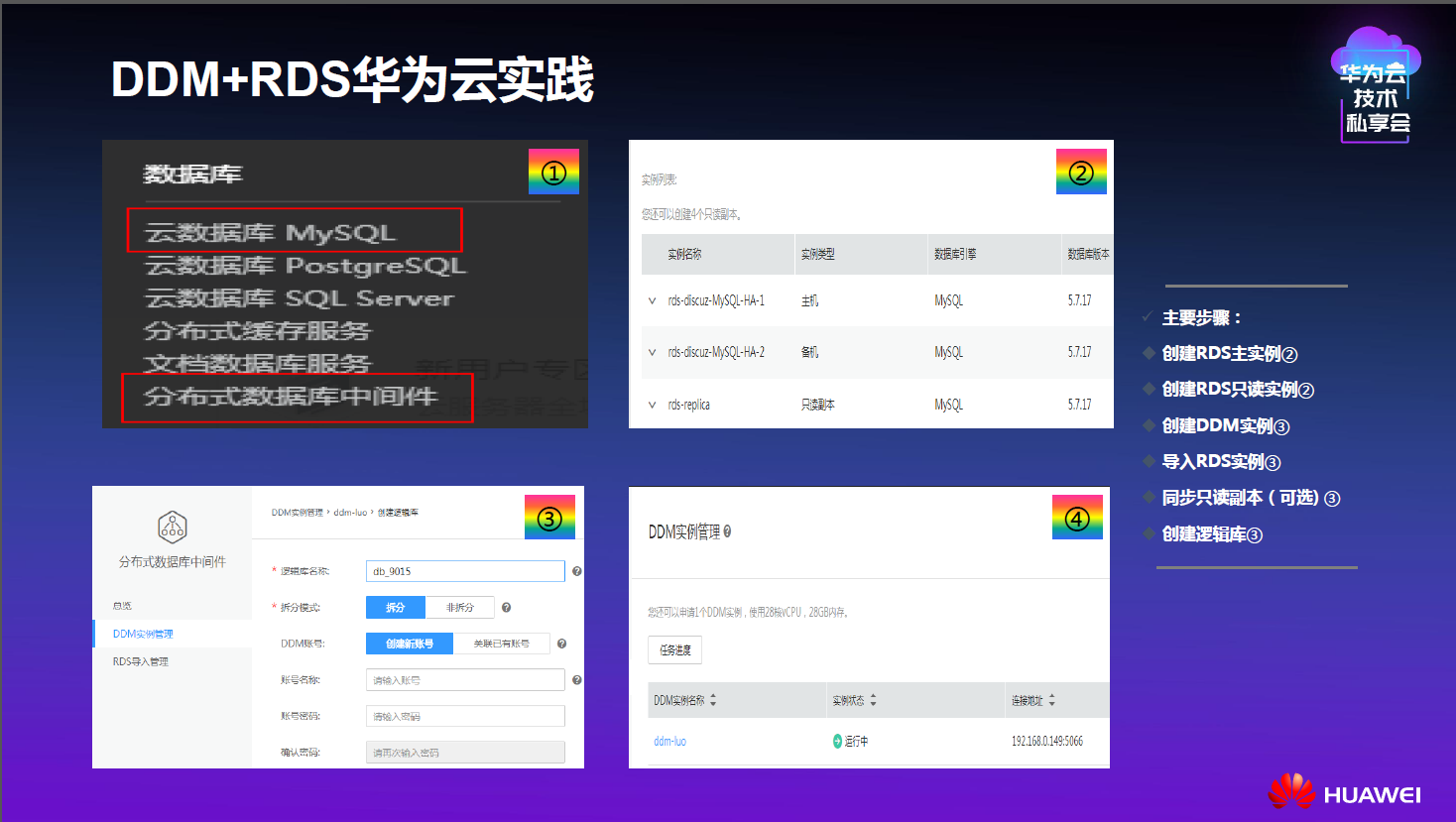Go to 总览 in the sidebar
The width and height of the screenshot is (1456, 822).
(x=122, y=606)
